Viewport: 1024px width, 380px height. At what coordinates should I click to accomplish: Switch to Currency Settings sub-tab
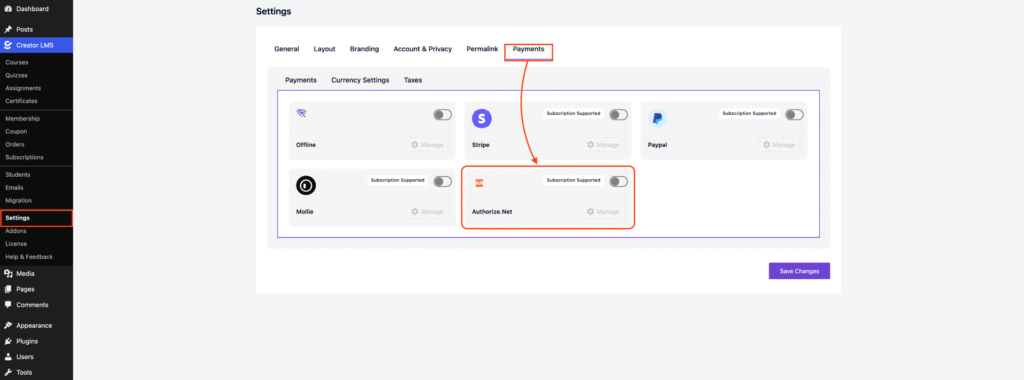tap(360, 80)
